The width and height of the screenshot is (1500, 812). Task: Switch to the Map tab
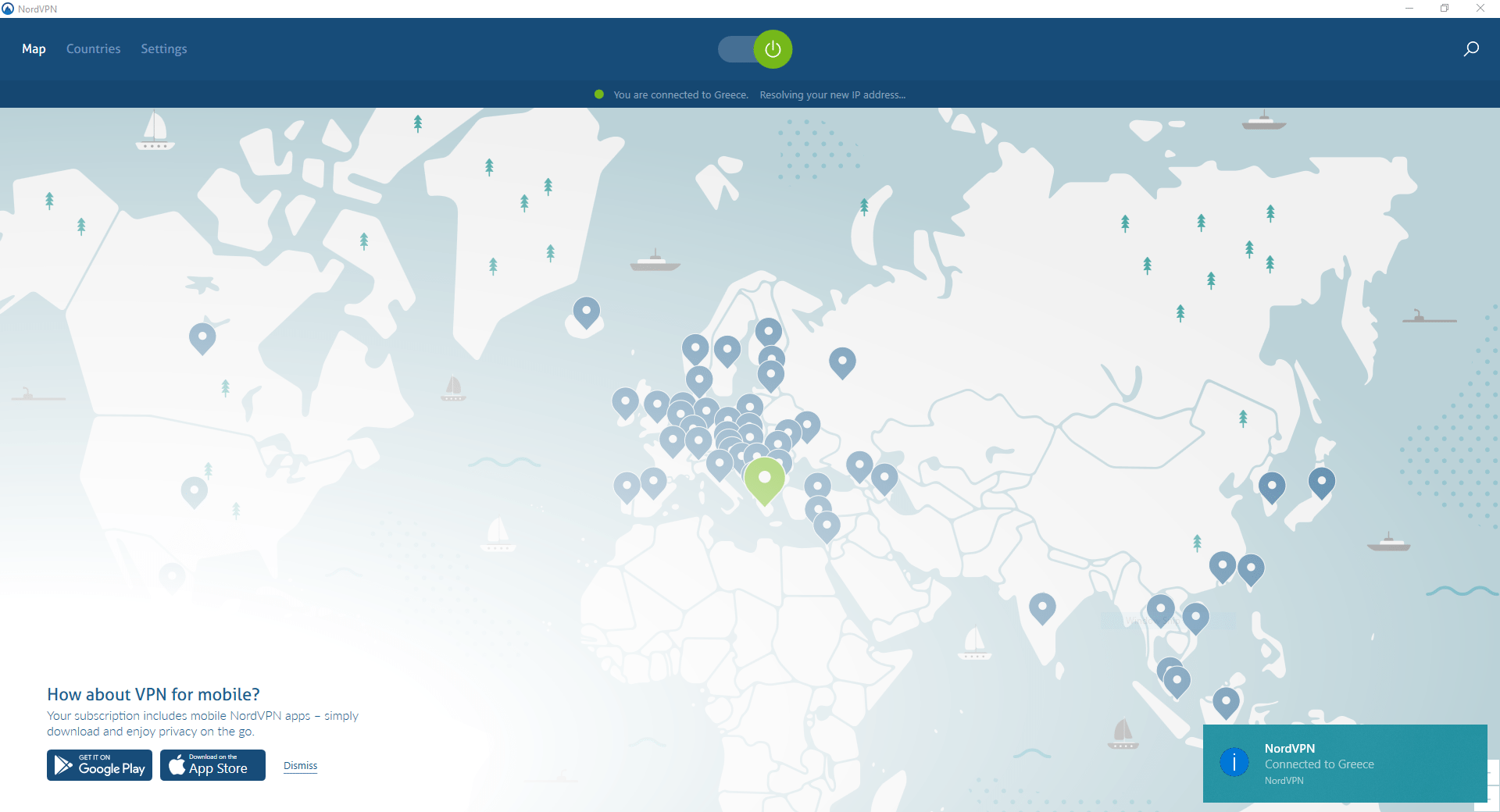tap(34, 48)
